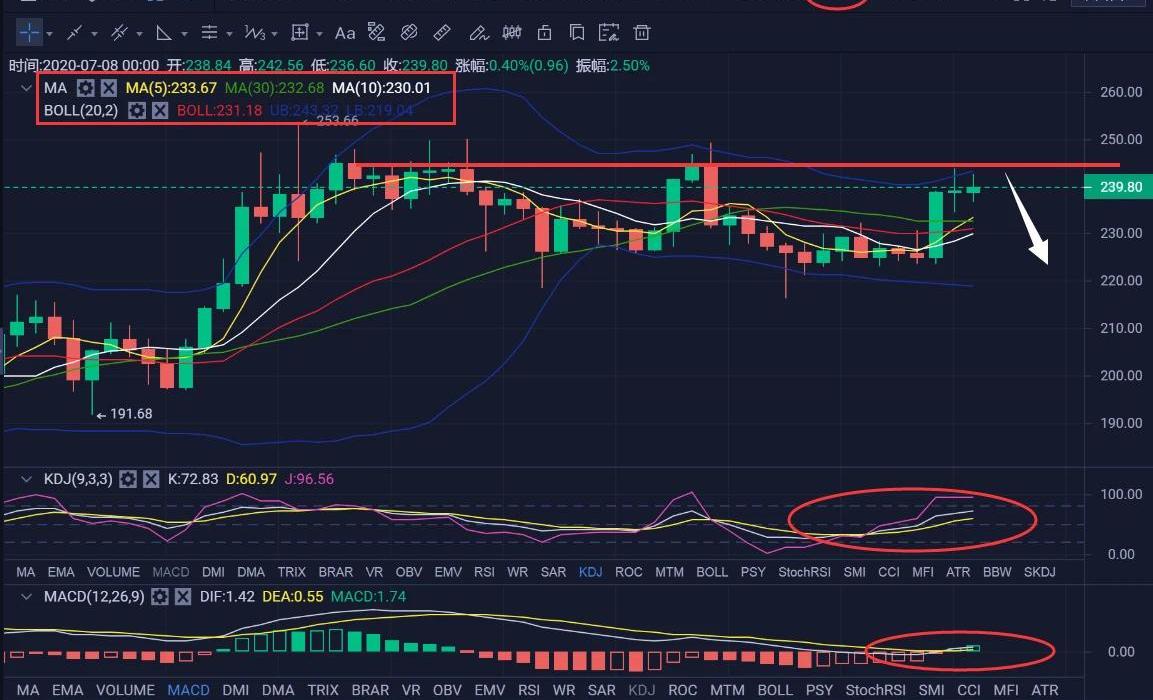Select StochRSI in the KDJ panel tabs
Image resolution: width=1153 pixels, height=700 pixels.
(x=805, y=572)
